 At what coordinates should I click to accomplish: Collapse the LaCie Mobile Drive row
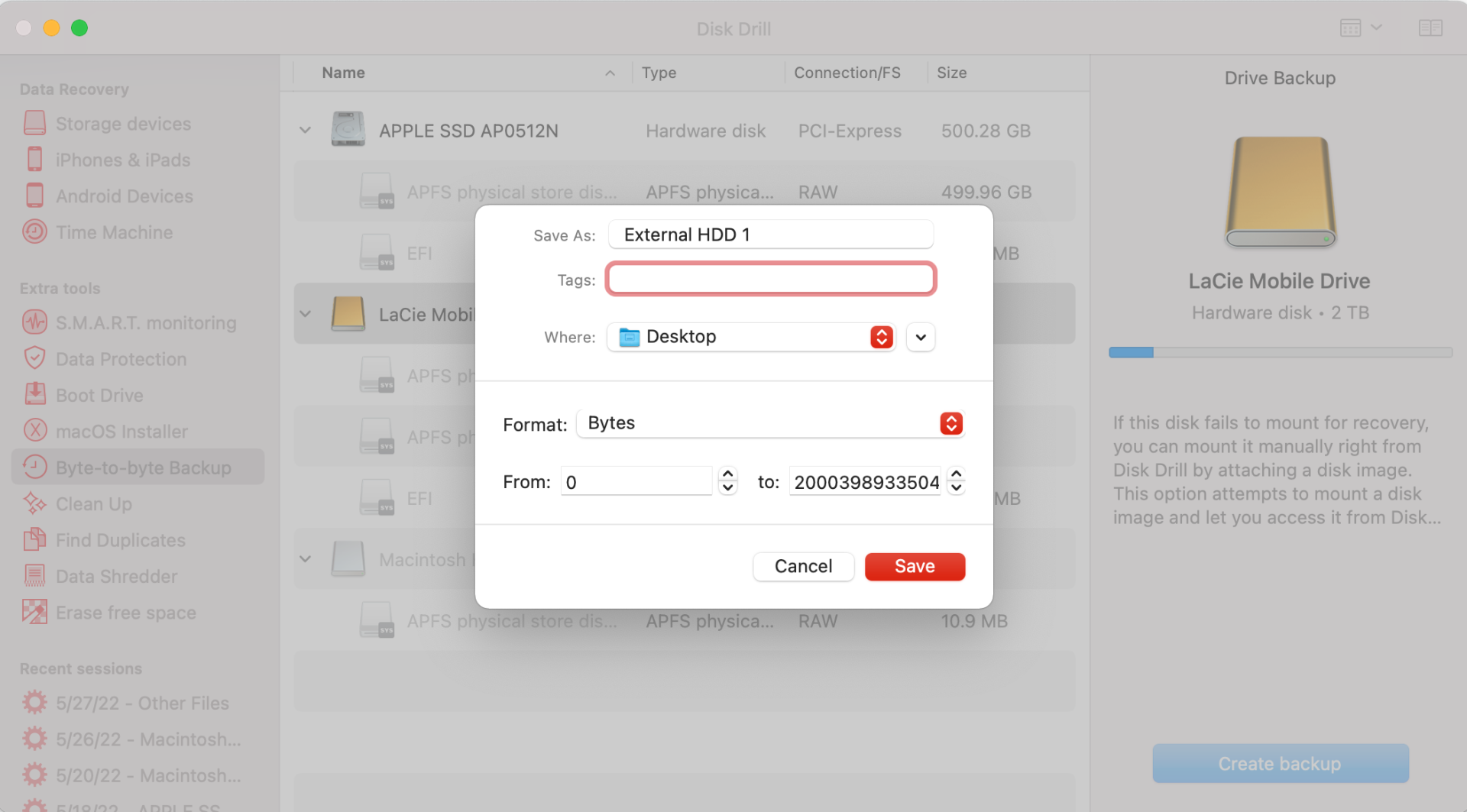(x=306, y=314)
